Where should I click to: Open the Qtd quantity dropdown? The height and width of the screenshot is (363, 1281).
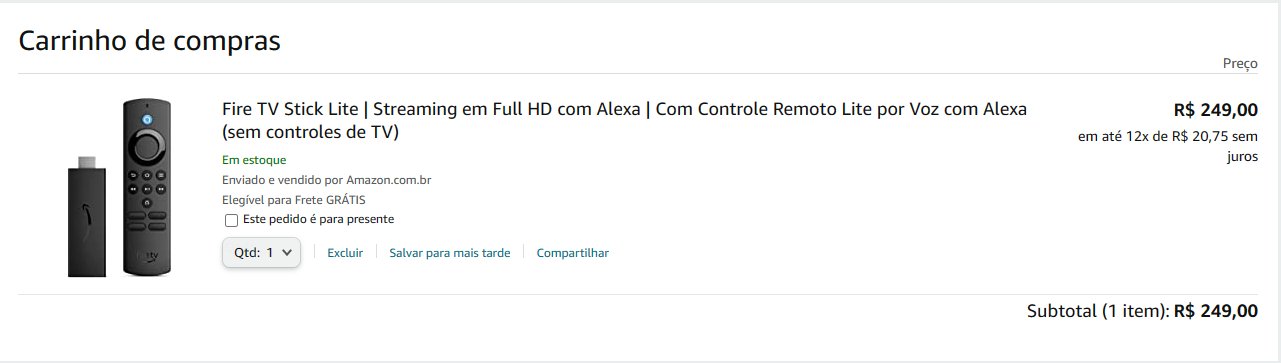tap(261, 253)
